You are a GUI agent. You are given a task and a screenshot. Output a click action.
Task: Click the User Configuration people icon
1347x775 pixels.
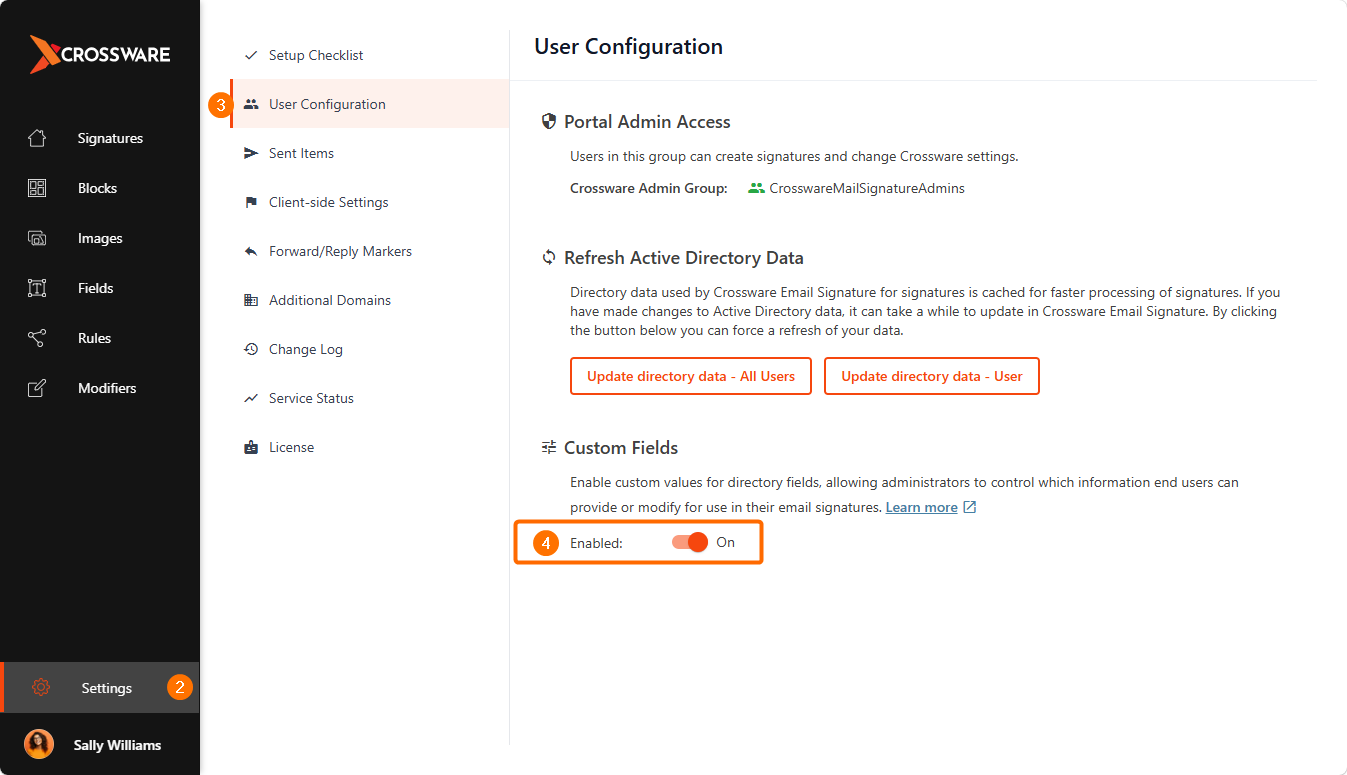[251, 104]
